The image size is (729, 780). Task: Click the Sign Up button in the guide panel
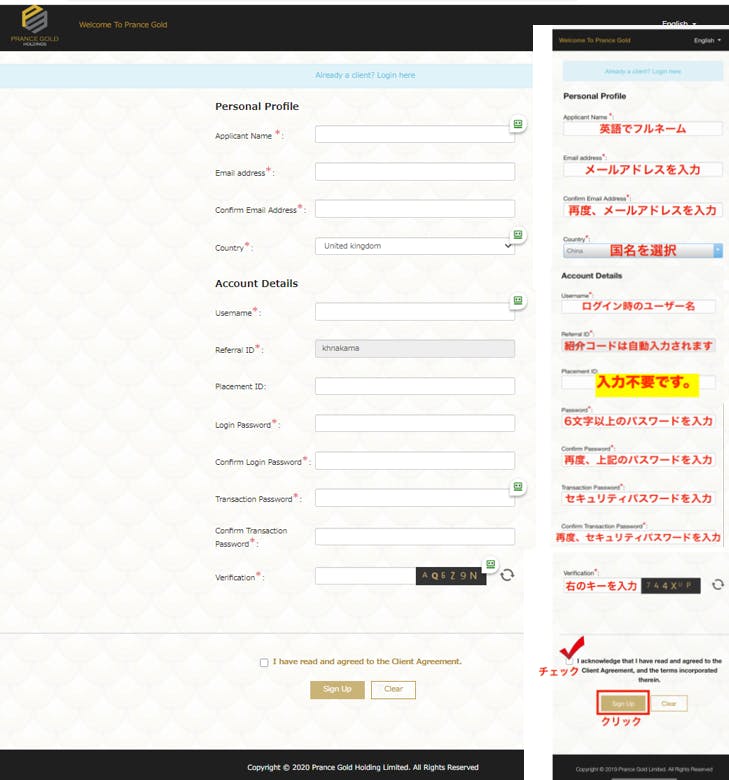click(623, 703)
